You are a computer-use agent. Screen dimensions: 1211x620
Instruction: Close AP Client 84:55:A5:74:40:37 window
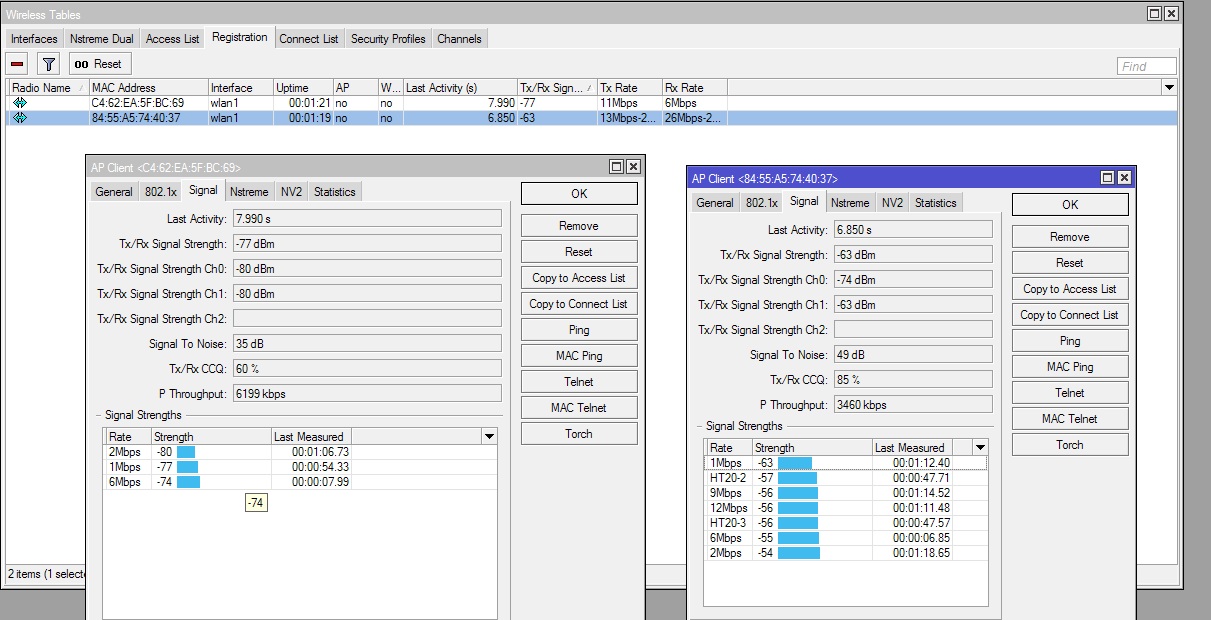tap(1124, 177)
